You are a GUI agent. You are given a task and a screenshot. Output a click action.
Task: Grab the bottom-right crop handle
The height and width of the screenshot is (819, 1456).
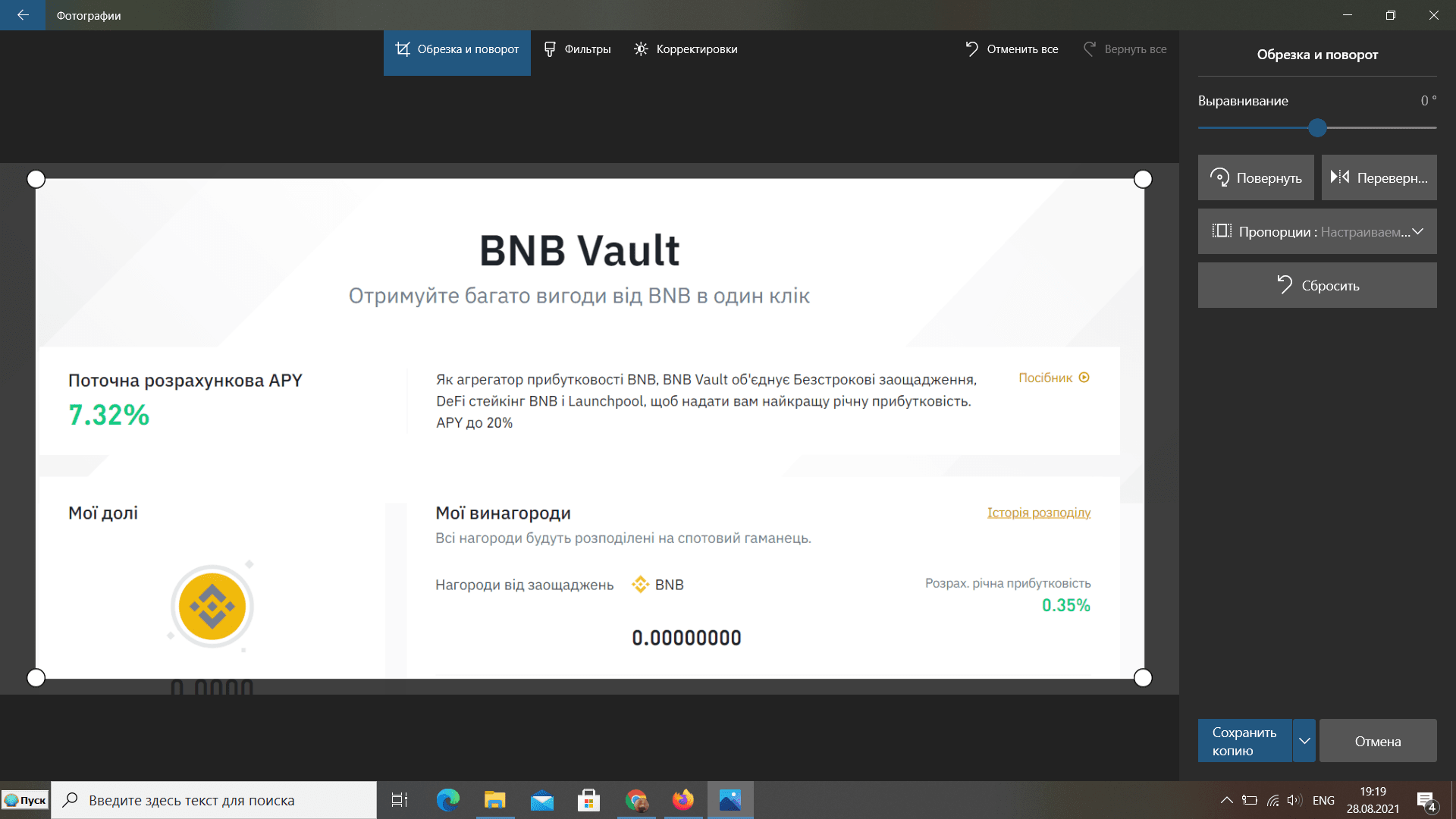click(1143, 678)
